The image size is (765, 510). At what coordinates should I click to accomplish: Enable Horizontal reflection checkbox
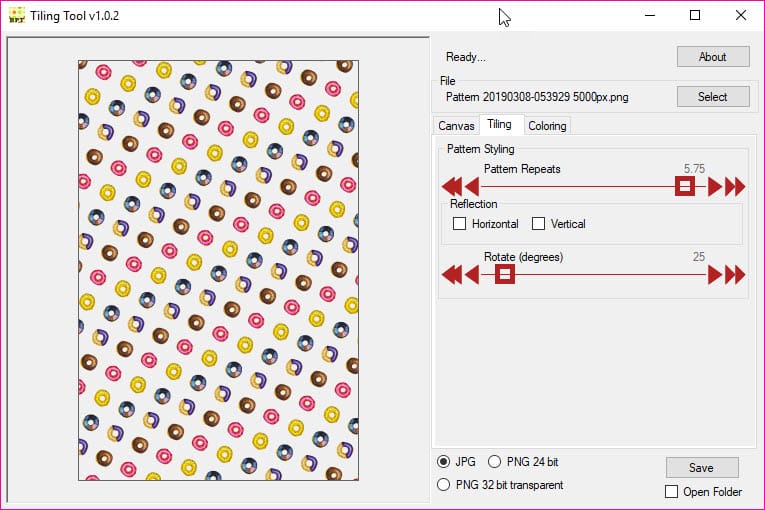click(459, 224)
